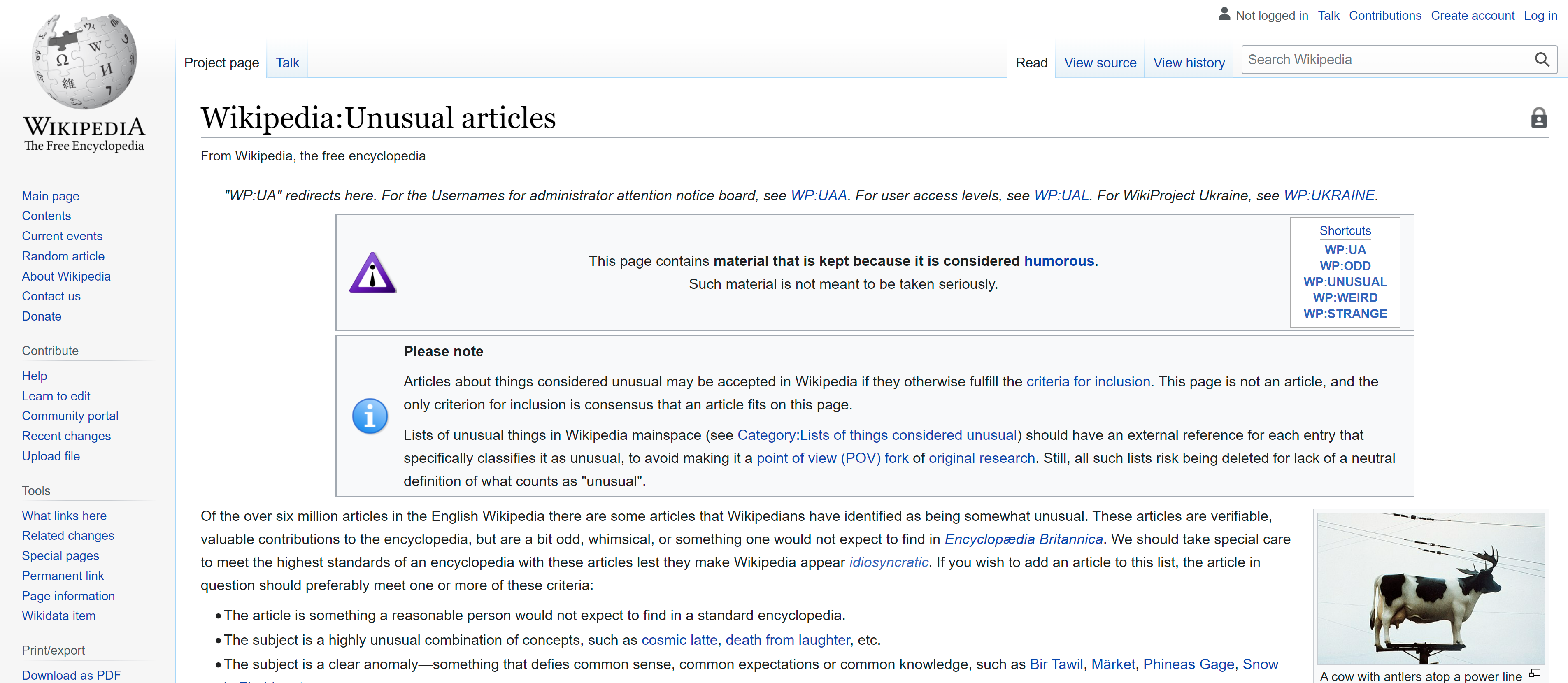The image size is (1568, 683).
Task: Open the Phineas Gage article link
Action: pos(1188,664)
